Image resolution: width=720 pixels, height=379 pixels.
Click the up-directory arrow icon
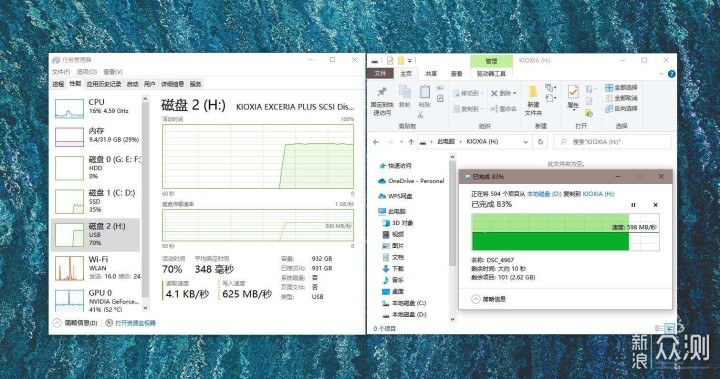click(411, 142)
